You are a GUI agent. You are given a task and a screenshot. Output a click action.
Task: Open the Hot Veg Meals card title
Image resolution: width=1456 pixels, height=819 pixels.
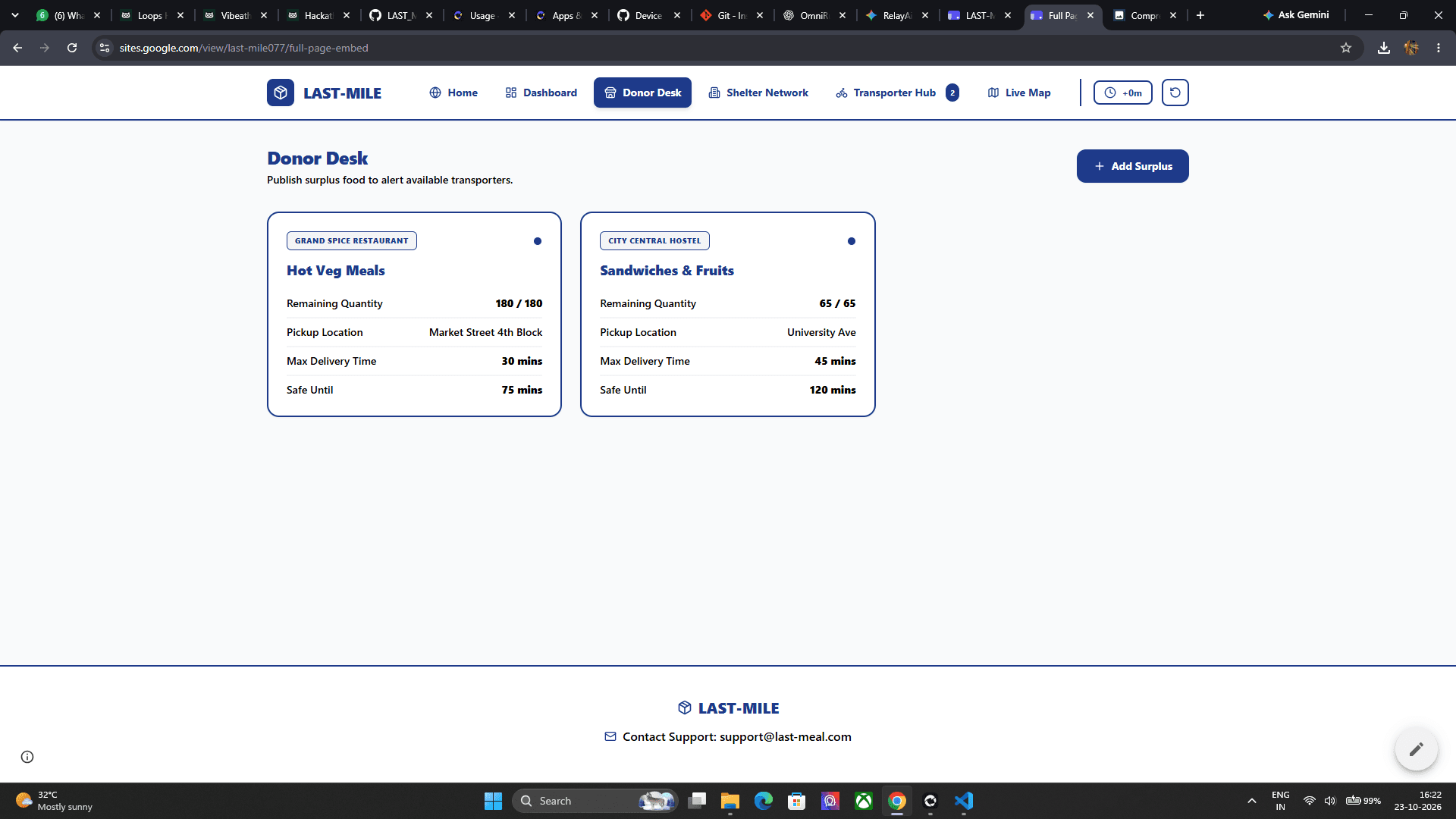(x=336, y=271)
